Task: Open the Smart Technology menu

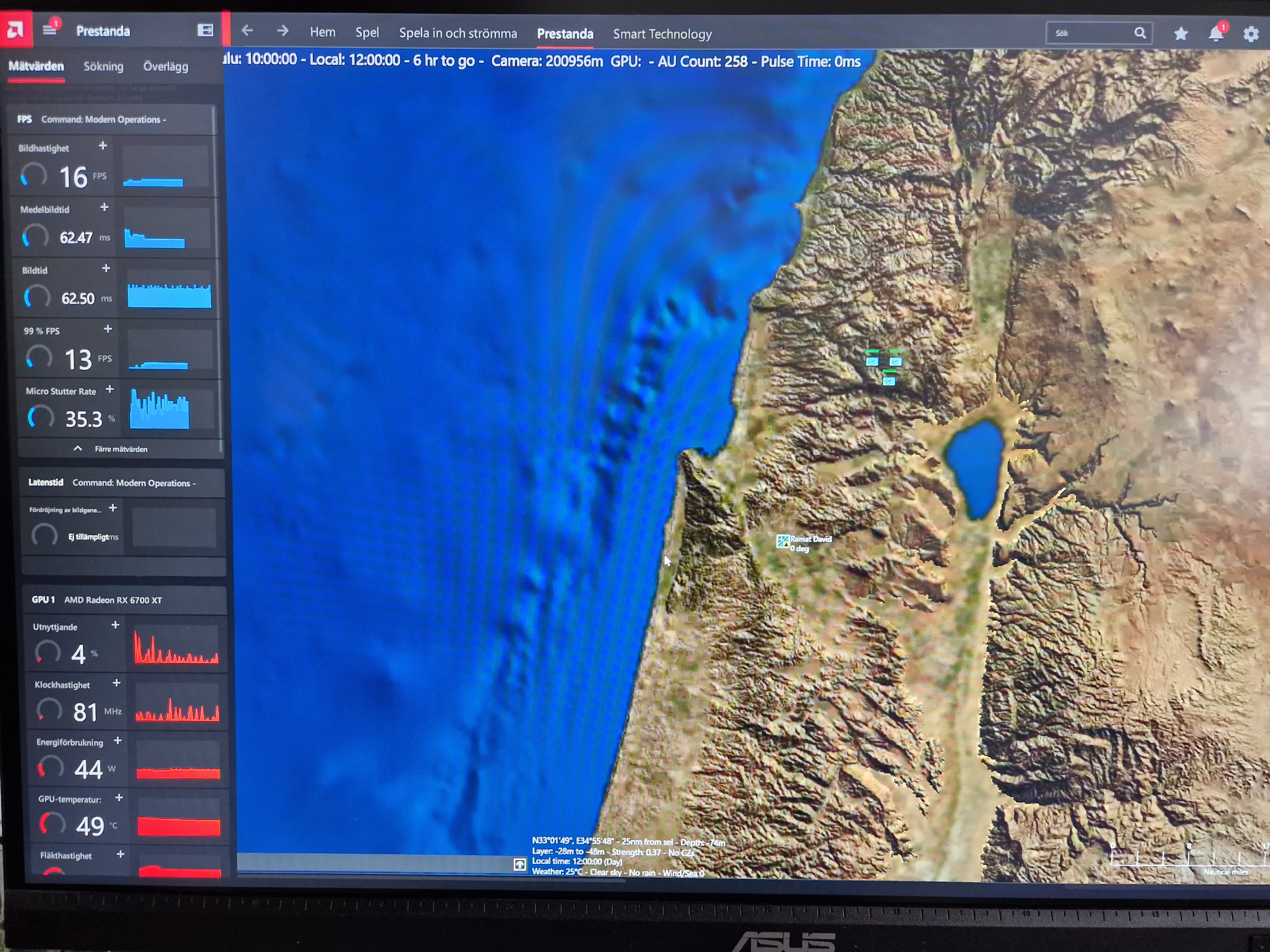Action: (662, 34)
